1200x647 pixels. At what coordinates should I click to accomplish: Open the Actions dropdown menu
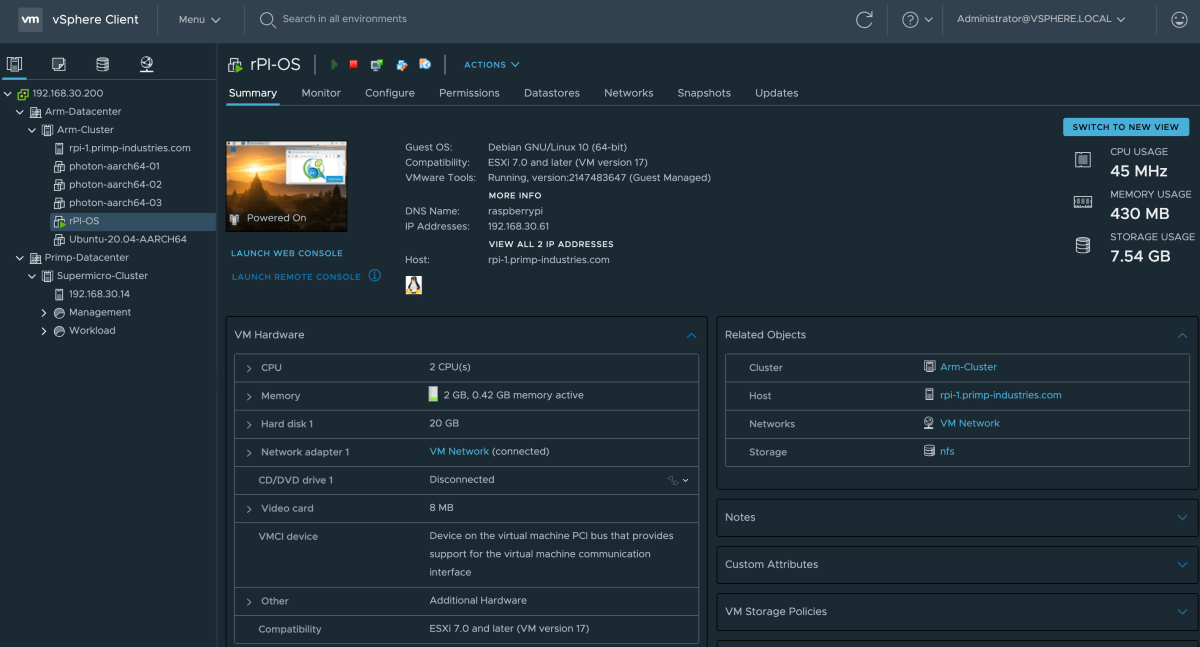coord(491,65)
